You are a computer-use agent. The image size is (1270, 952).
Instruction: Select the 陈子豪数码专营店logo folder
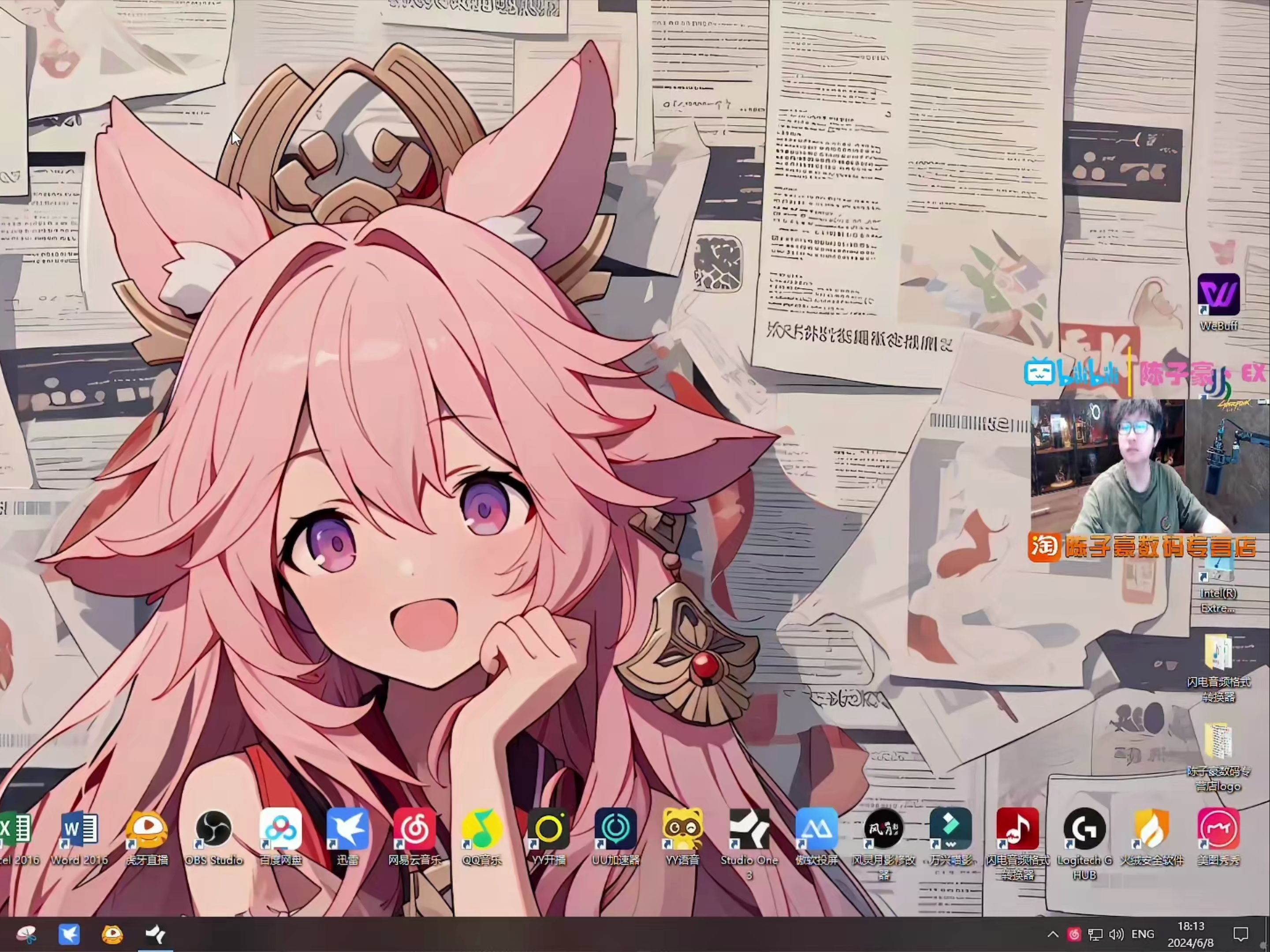(1218, 742)
